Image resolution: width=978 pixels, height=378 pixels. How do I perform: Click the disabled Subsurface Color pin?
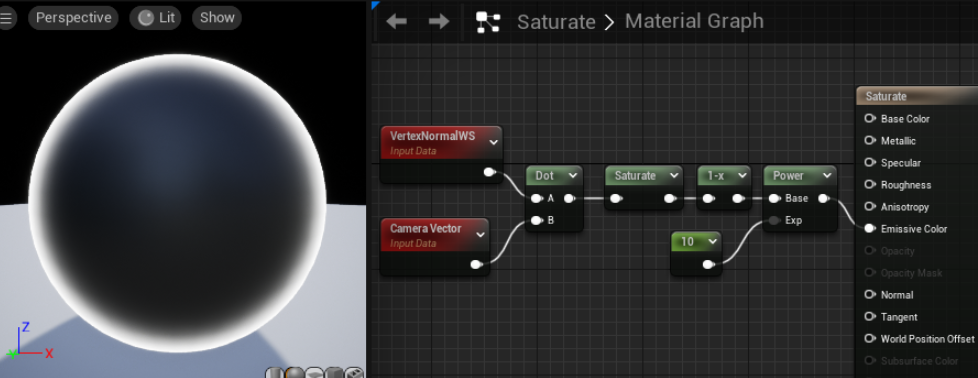pos(869,361)
